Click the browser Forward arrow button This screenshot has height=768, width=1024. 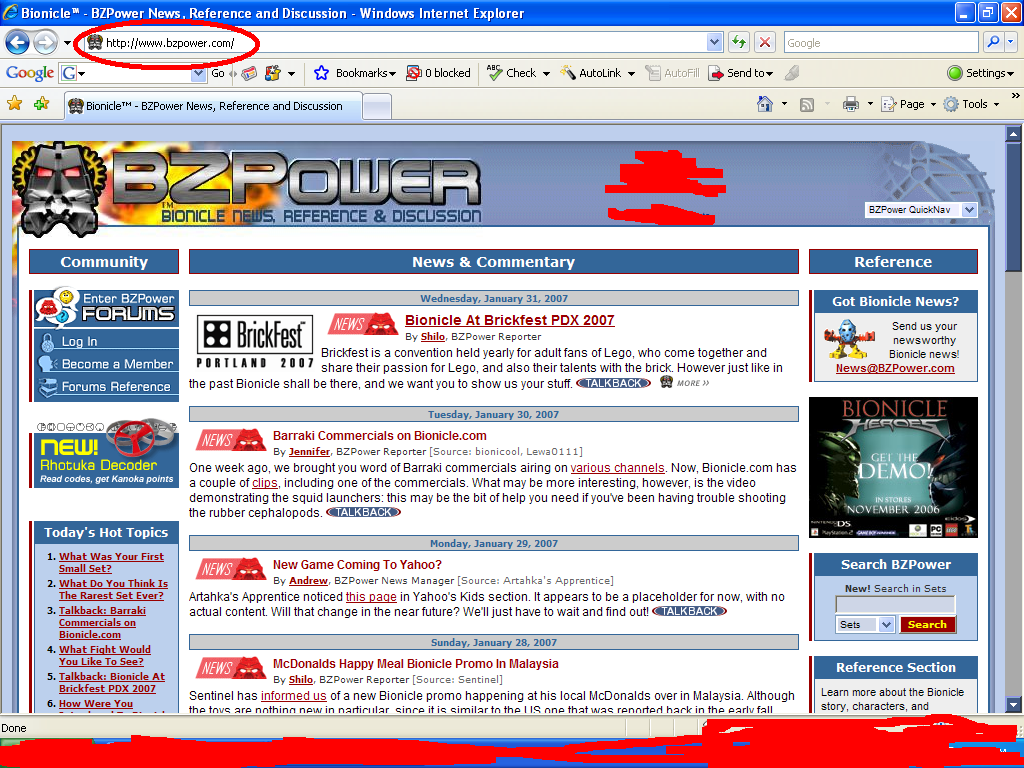(x=45, y=43)
